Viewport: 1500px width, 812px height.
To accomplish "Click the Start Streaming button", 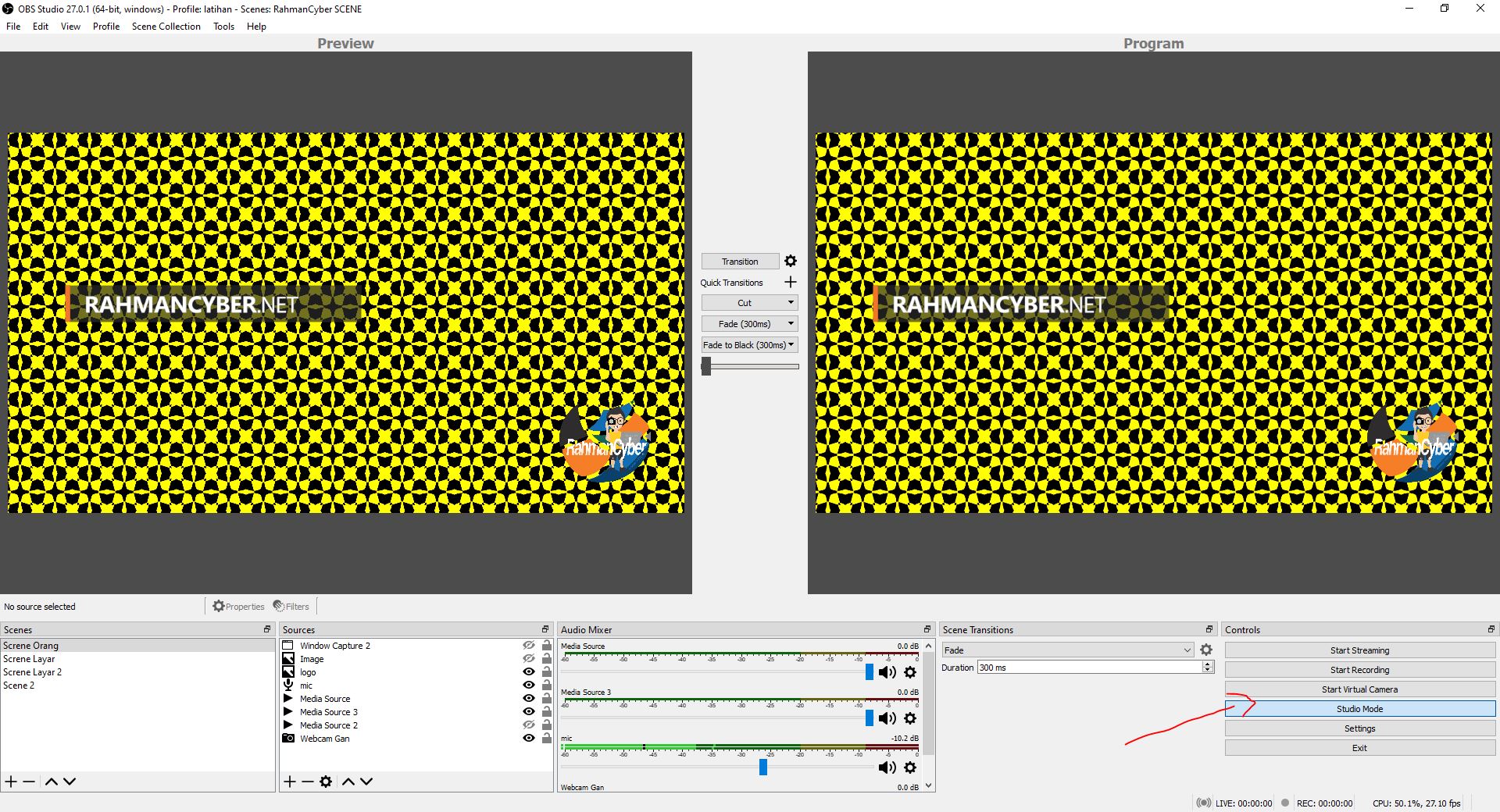I will (1359, 650).
